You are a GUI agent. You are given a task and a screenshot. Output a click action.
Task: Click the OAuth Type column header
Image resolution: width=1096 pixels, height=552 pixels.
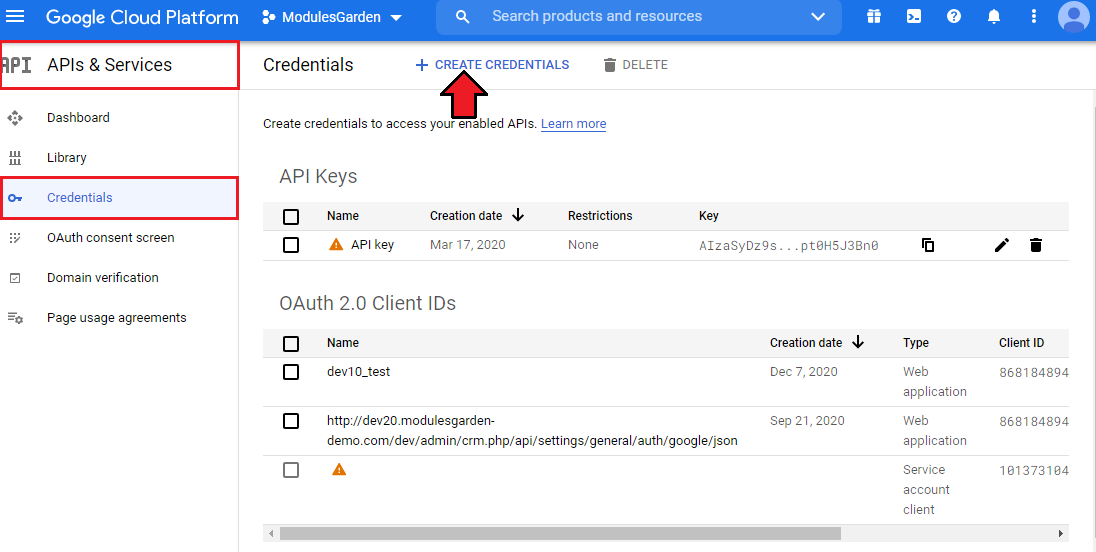click(x=916, y=343)
